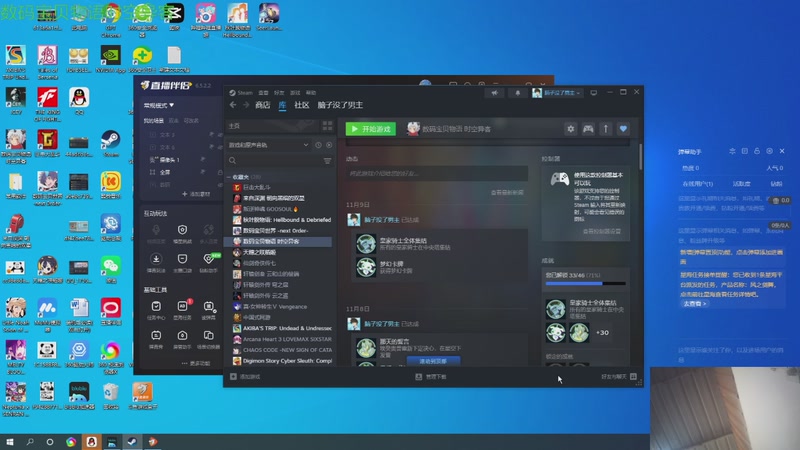The height and width of the screenshot is (450, 800).
Task: Open 好友与聊天 friends chat in Steam footer
Action: (619, 377)
